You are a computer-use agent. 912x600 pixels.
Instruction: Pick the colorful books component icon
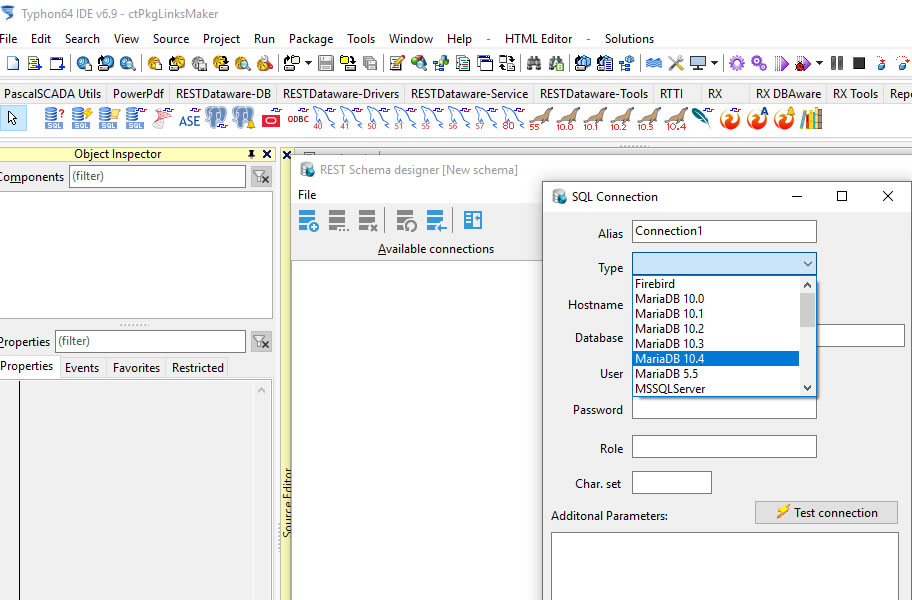[811, 119]
